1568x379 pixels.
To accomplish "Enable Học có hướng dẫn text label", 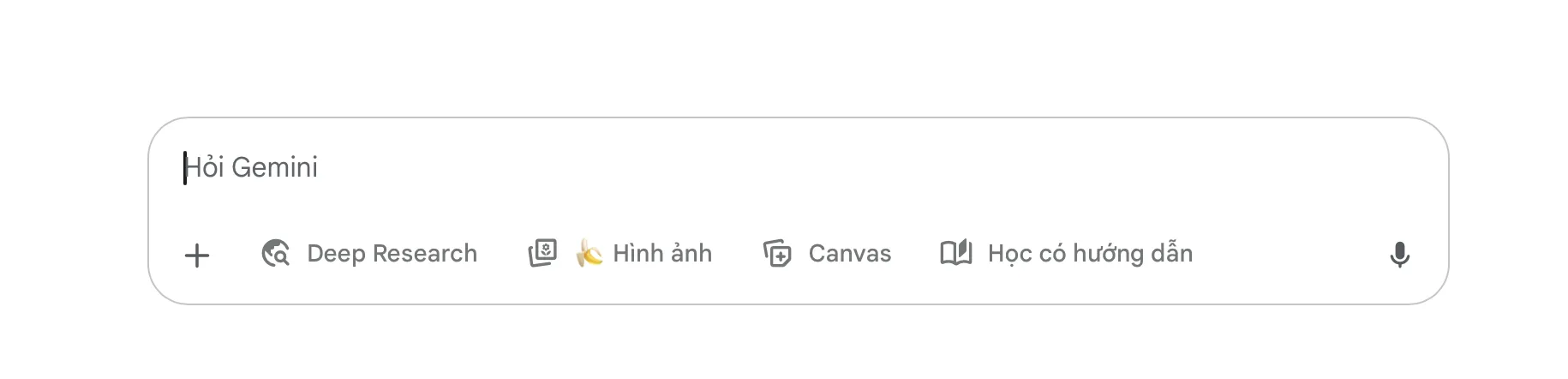I will (1090, 254).
